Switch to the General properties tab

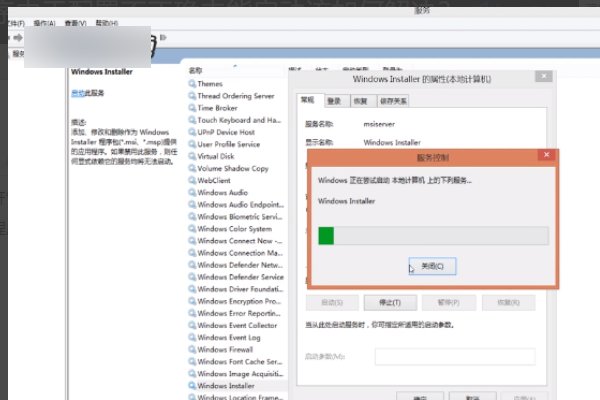coord(308,100)
